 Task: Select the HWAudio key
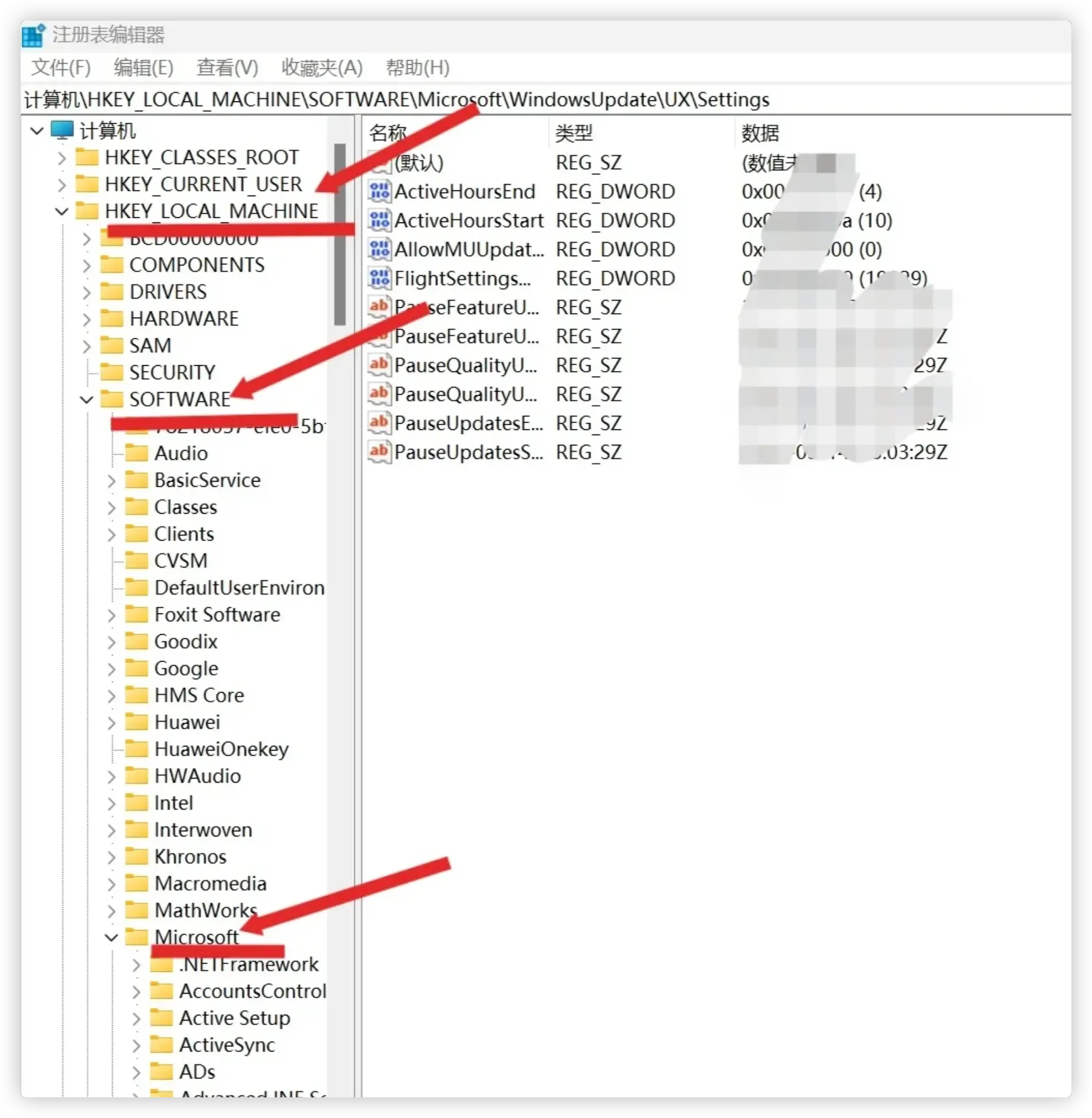pyautogui.click(x=198, y=776)
